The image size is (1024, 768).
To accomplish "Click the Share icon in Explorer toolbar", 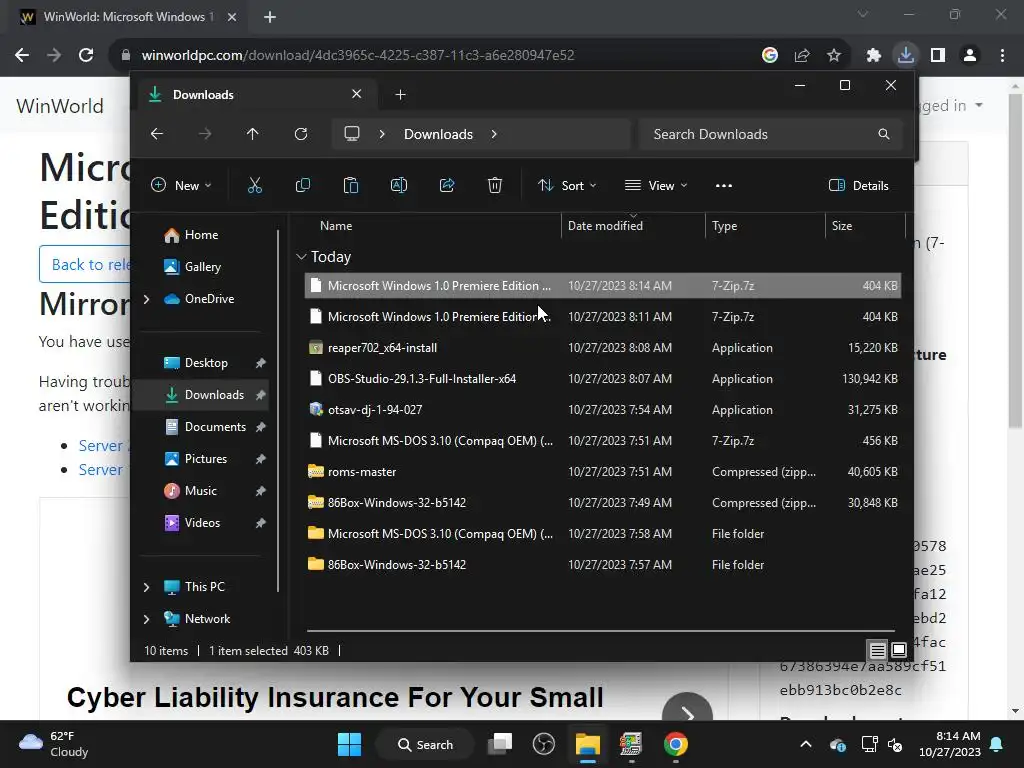I will (x=447, y=185).
